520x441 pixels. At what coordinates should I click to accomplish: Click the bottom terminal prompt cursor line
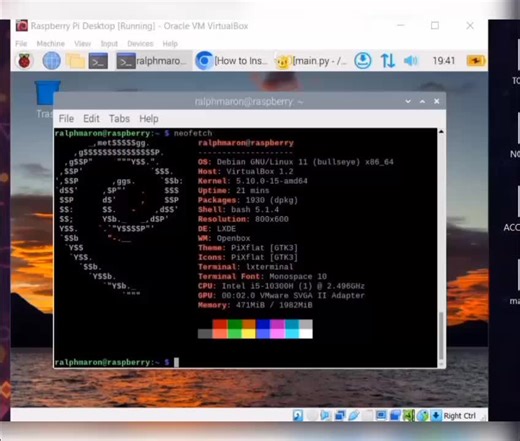click(x=117, y=362)
